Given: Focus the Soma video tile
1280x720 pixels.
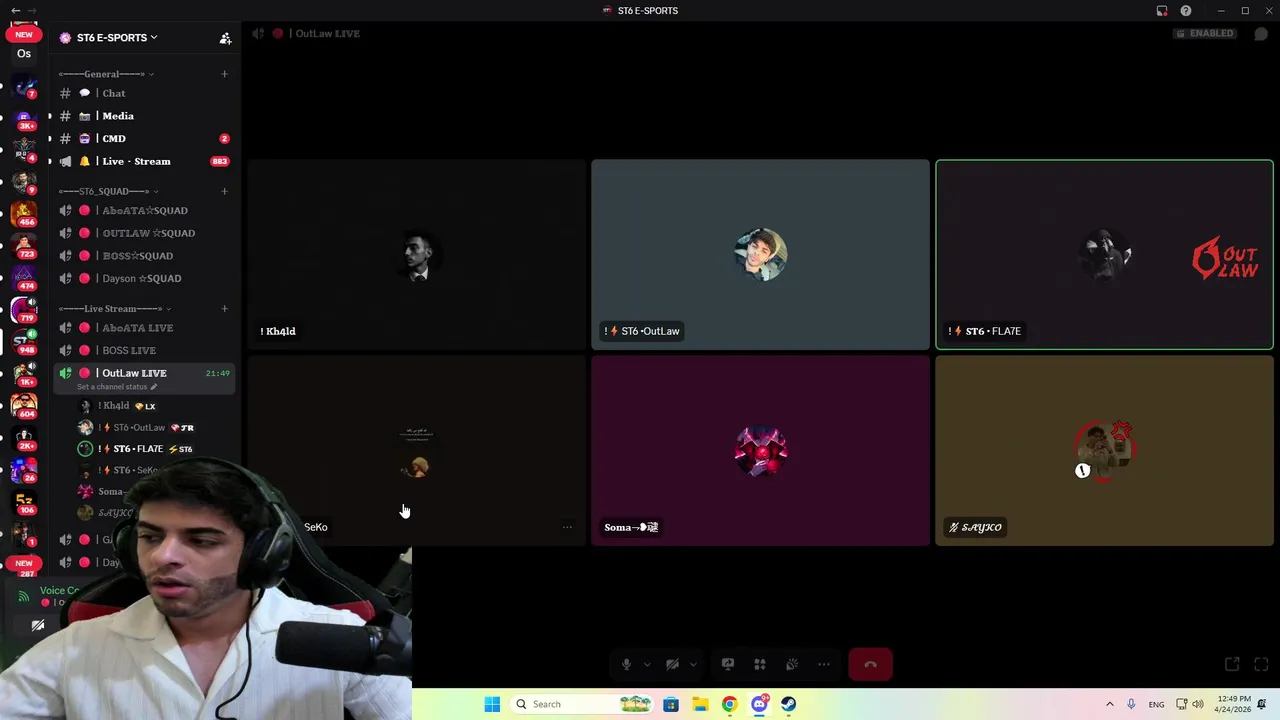Looking at the screenshot, I should tap(760, 451).
